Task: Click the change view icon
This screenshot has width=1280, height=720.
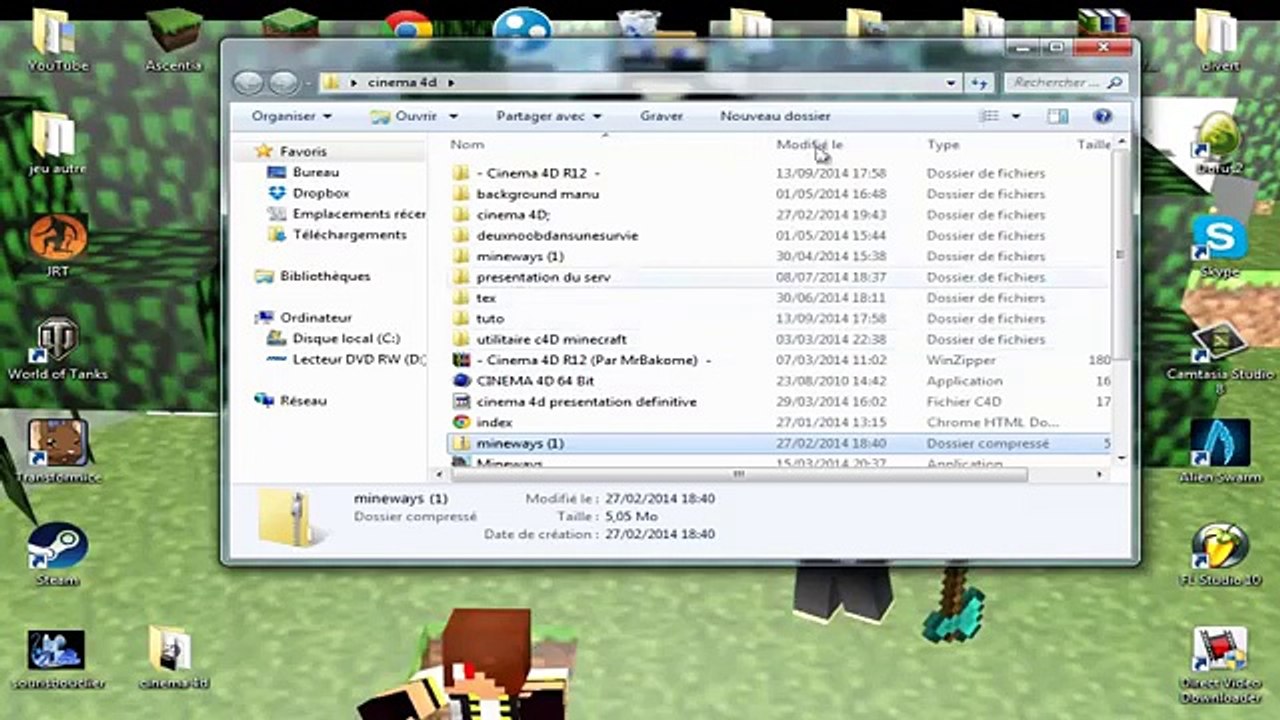Action: 989,116
